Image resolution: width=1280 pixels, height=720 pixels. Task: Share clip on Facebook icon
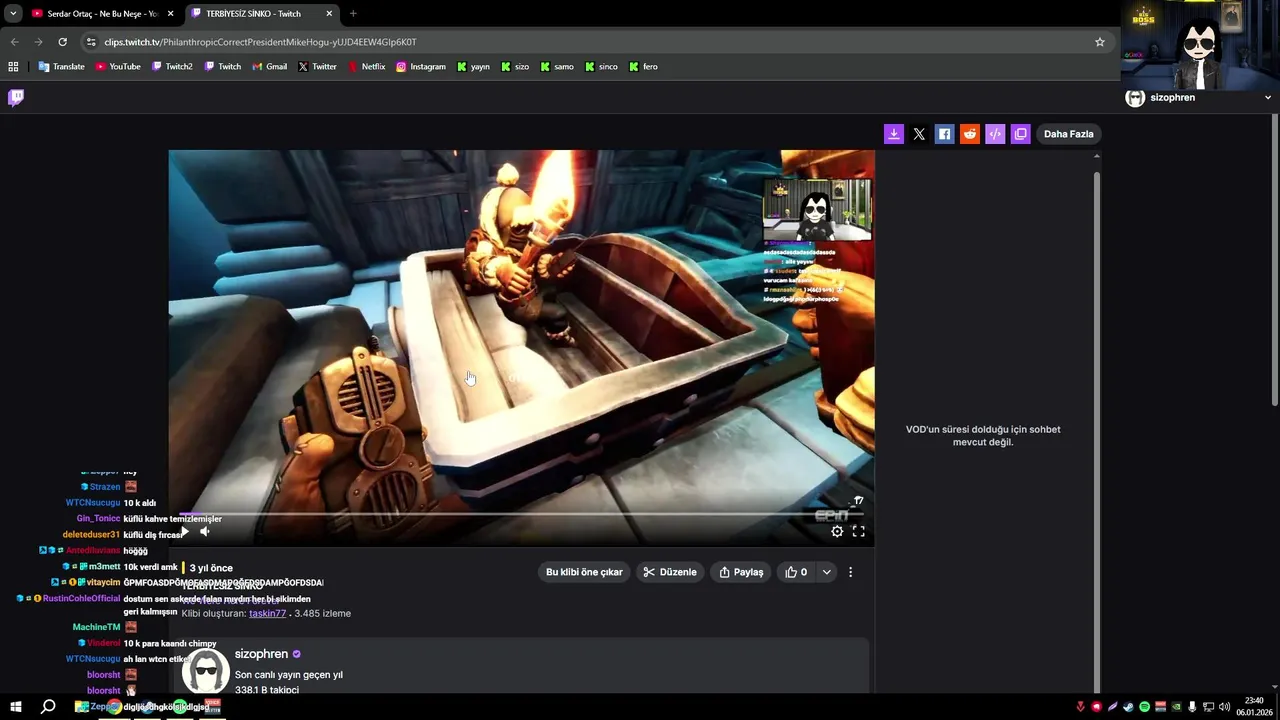(x=944, y=134)
